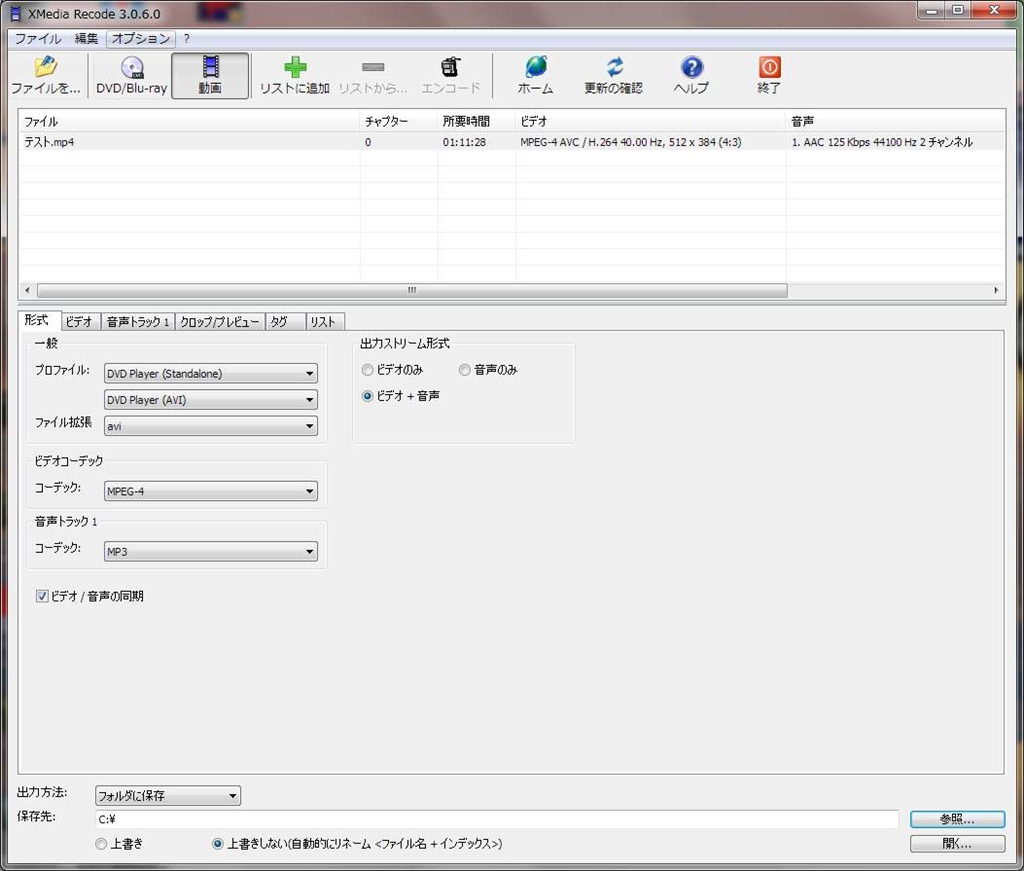Open the ? help menu
The image size is (1024, 871).
(187, 39)
